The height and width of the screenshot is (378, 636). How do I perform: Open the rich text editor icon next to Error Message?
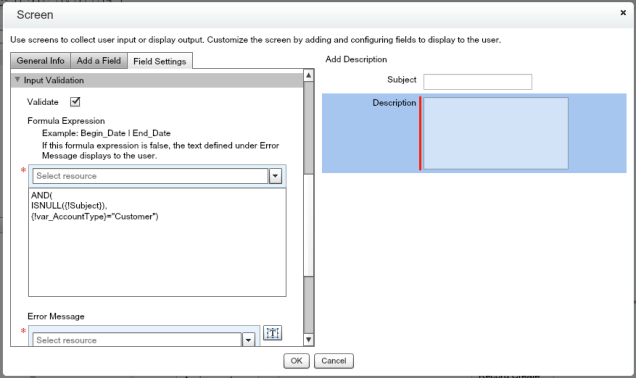(273, 333)
